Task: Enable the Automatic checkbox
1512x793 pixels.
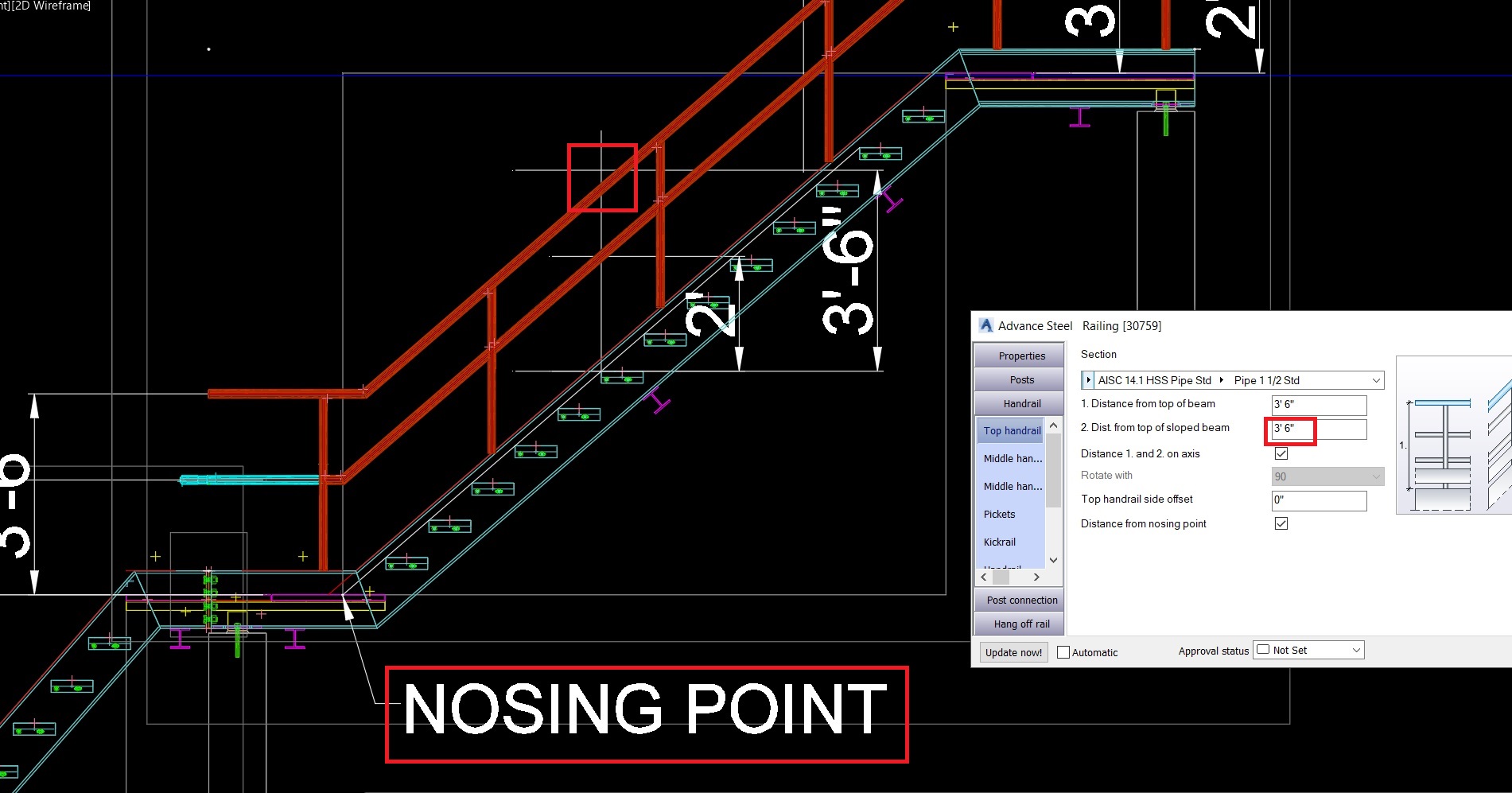Action: [1063, 652]
